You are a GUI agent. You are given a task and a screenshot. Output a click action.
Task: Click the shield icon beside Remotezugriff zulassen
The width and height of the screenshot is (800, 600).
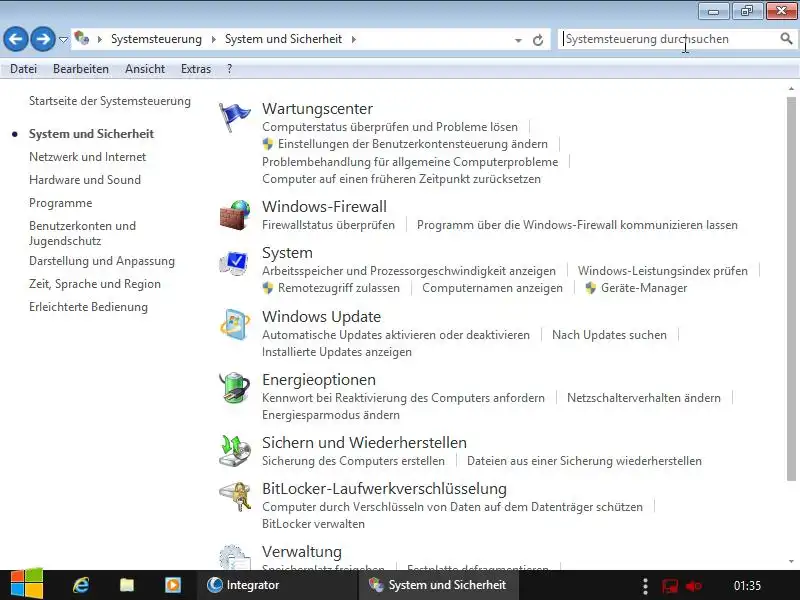pyautogui.click(x=267, y=288)
